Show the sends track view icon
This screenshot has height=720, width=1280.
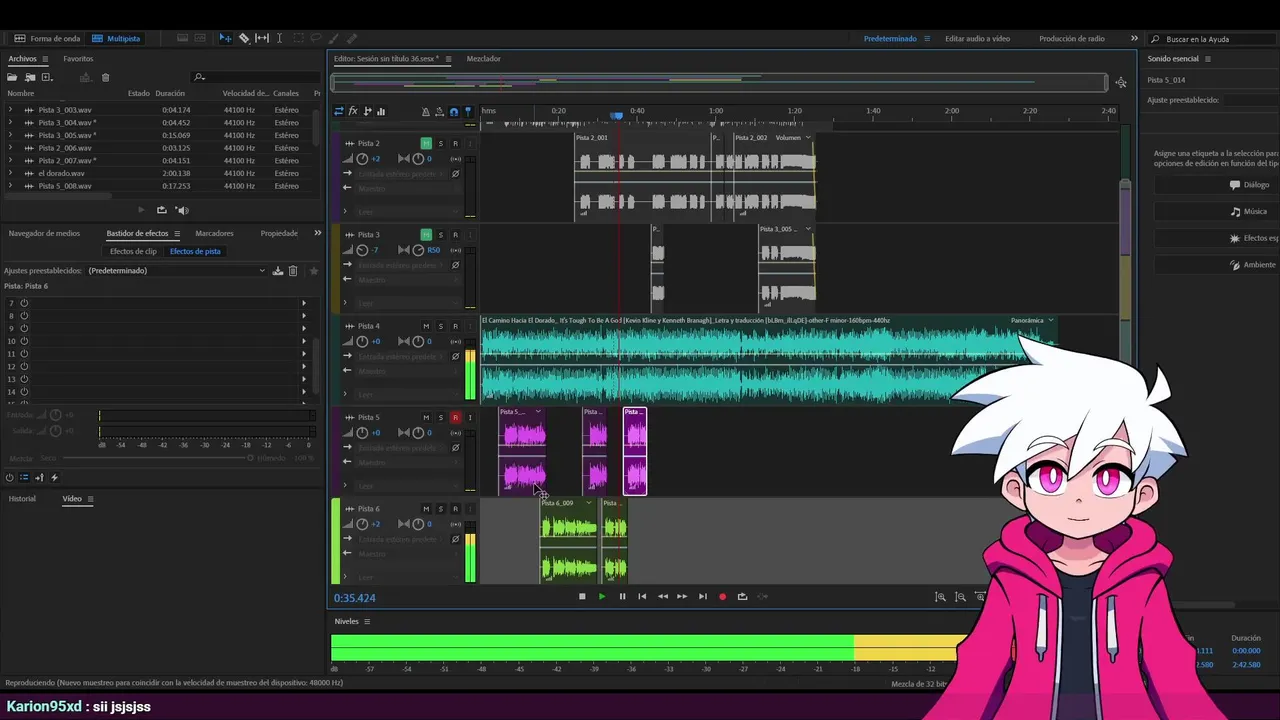tap(367, 111)
